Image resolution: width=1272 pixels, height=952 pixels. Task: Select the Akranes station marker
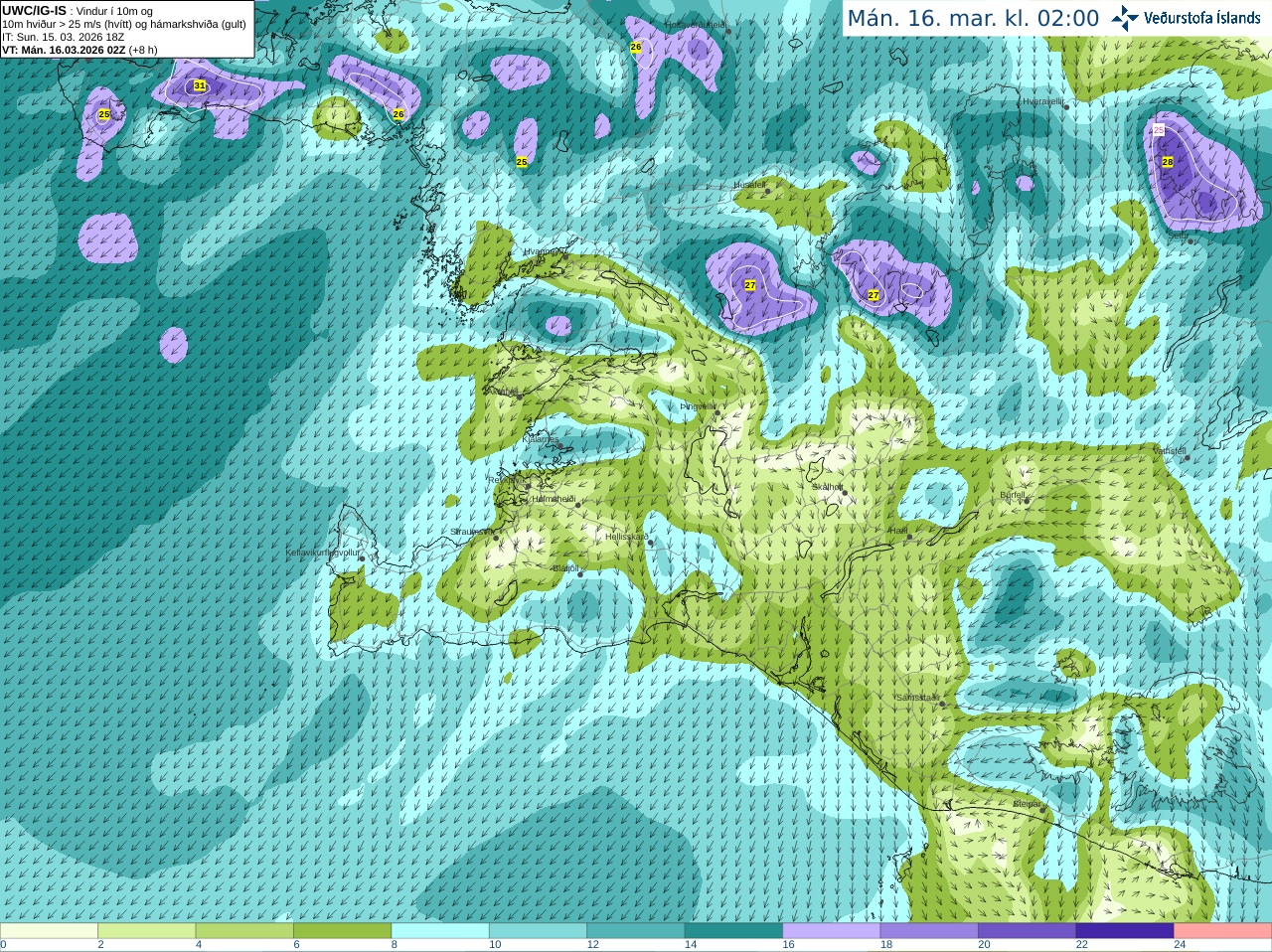click(519, 397)
